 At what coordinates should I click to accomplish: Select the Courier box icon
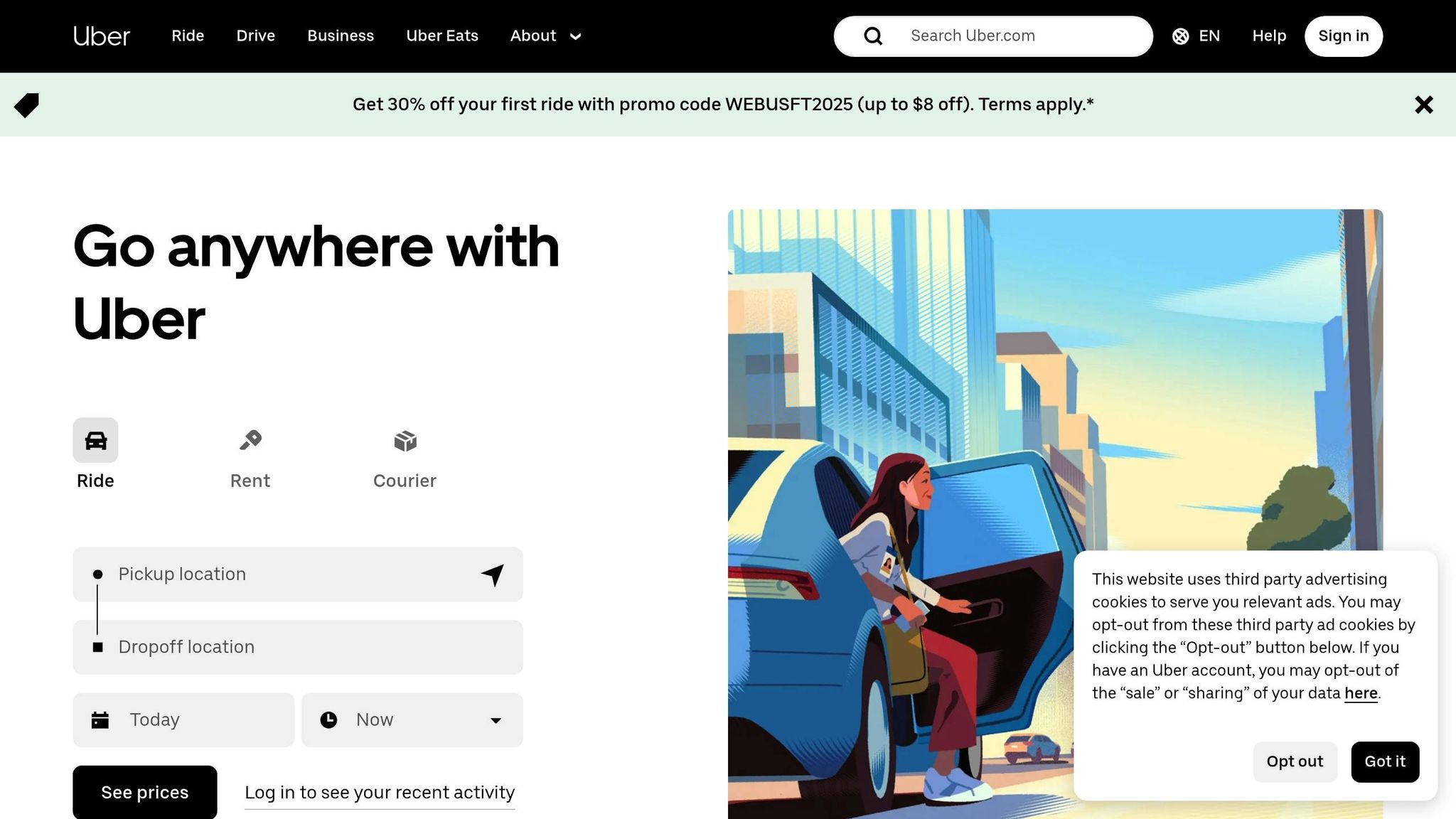coord(405,441)
